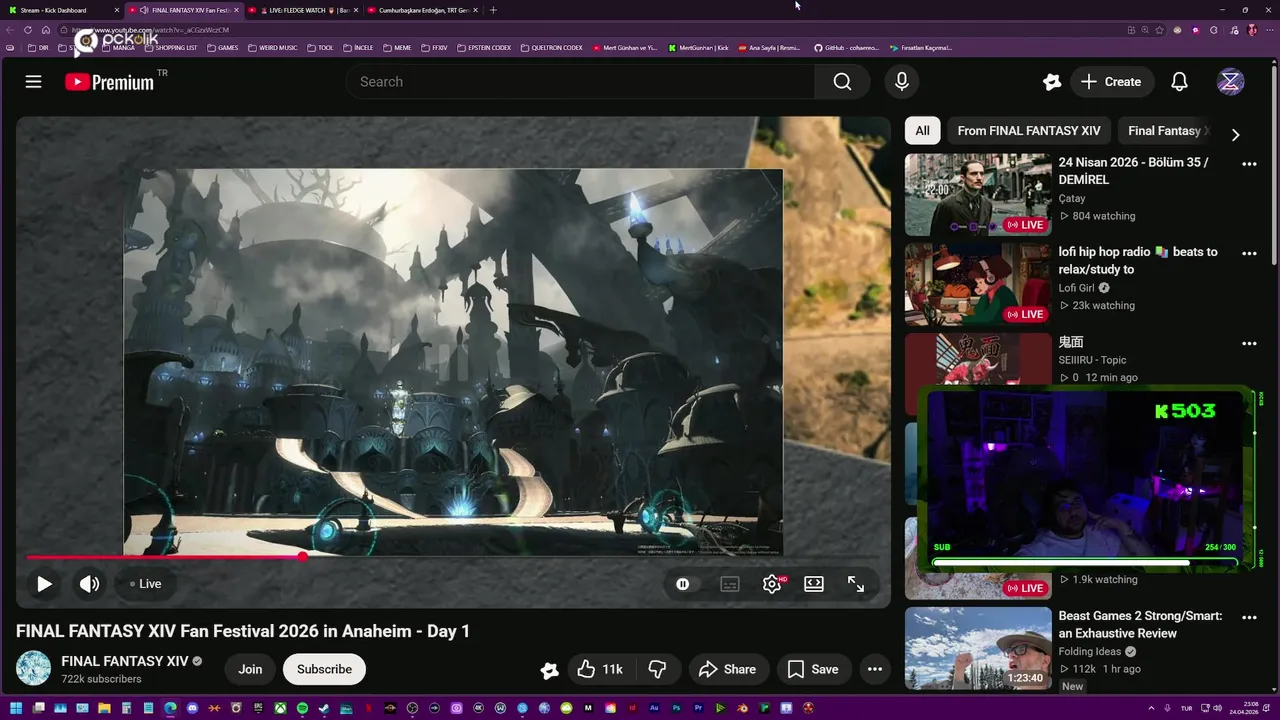Open the Create menu
The width and height of the screenshot is (1280, 720).
pyautogui.click(x=1111, y=82)
